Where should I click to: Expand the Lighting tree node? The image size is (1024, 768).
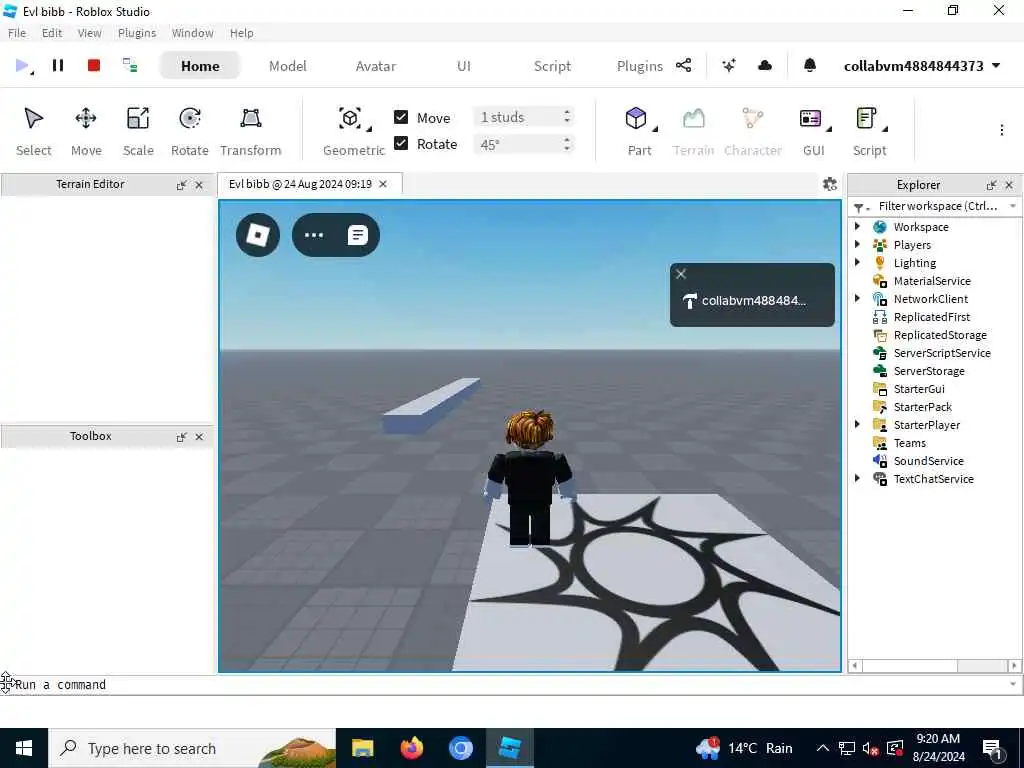tap(857, 263)
